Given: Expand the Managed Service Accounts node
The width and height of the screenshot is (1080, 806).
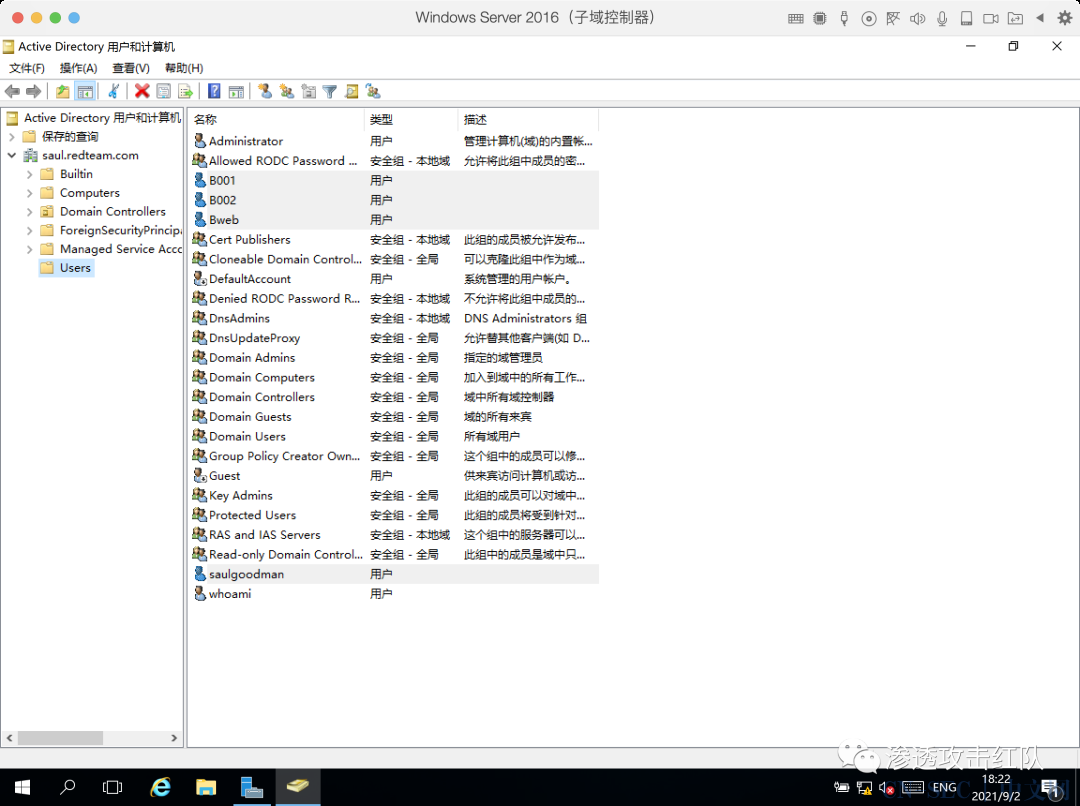Looking at the screenshot, I should pos(30,249).
